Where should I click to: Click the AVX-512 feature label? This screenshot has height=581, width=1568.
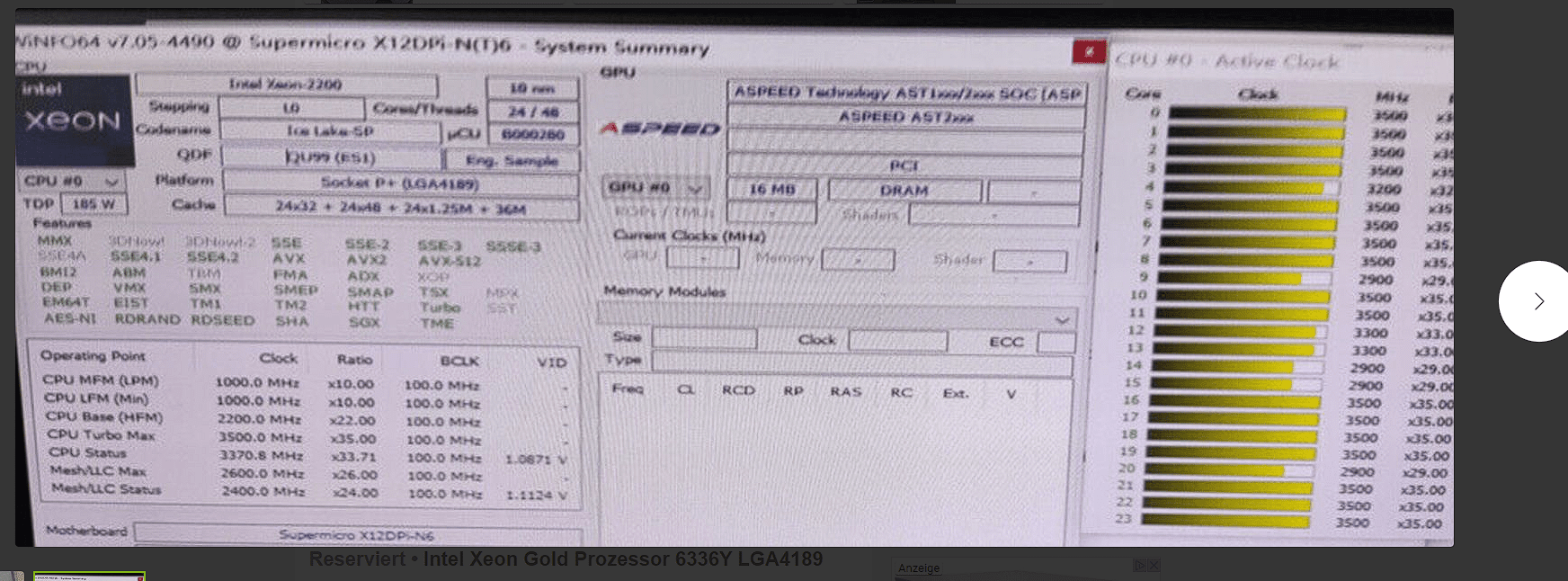click(450, 262)
